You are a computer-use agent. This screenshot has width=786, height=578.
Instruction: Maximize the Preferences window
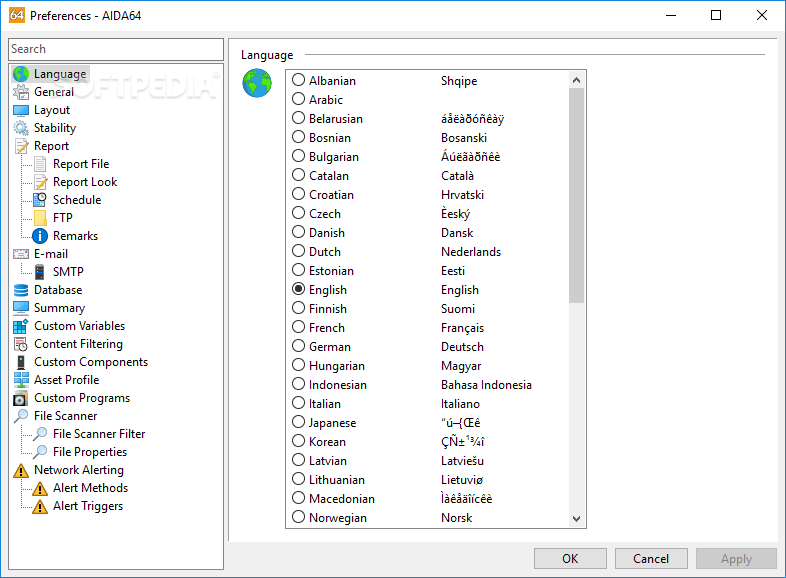(x=716, y=15)
